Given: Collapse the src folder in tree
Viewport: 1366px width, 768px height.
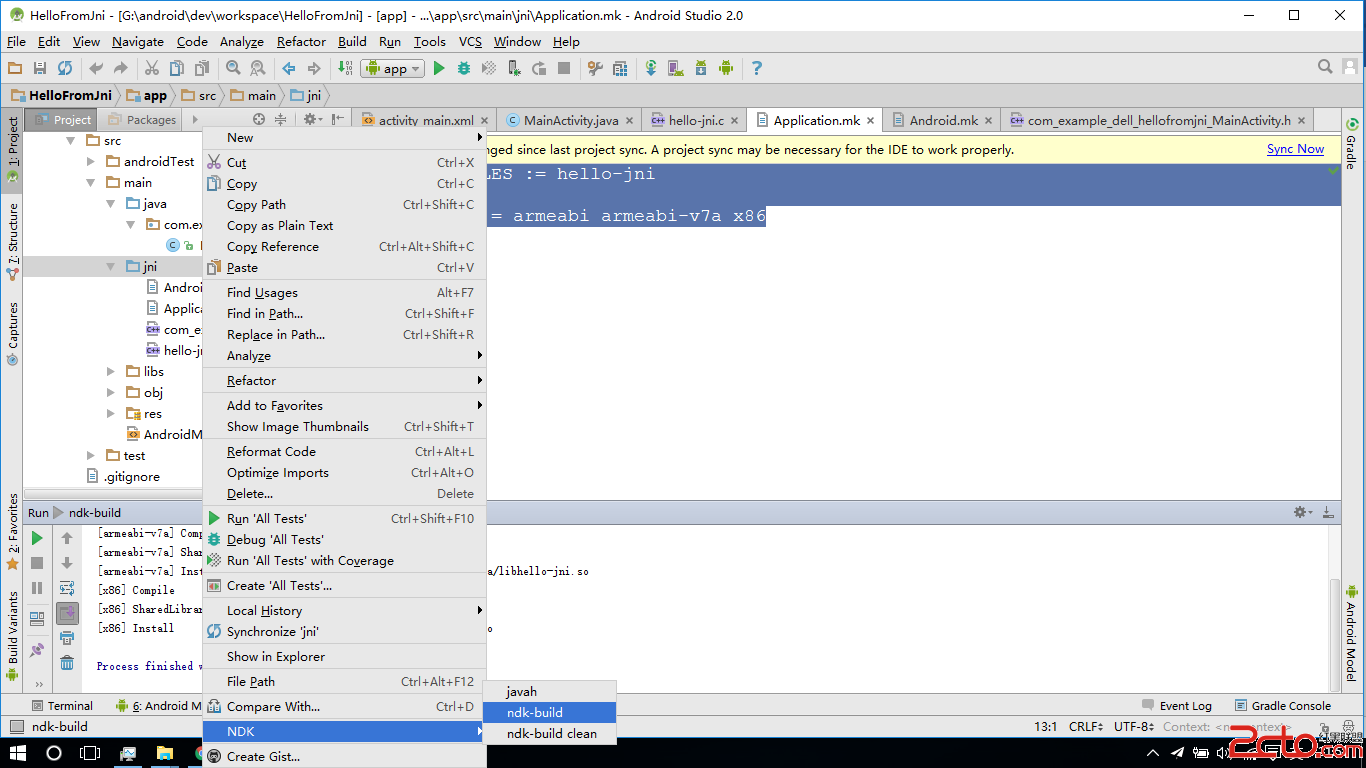Looking at the screenshot, I should click(x=71, y=141).
